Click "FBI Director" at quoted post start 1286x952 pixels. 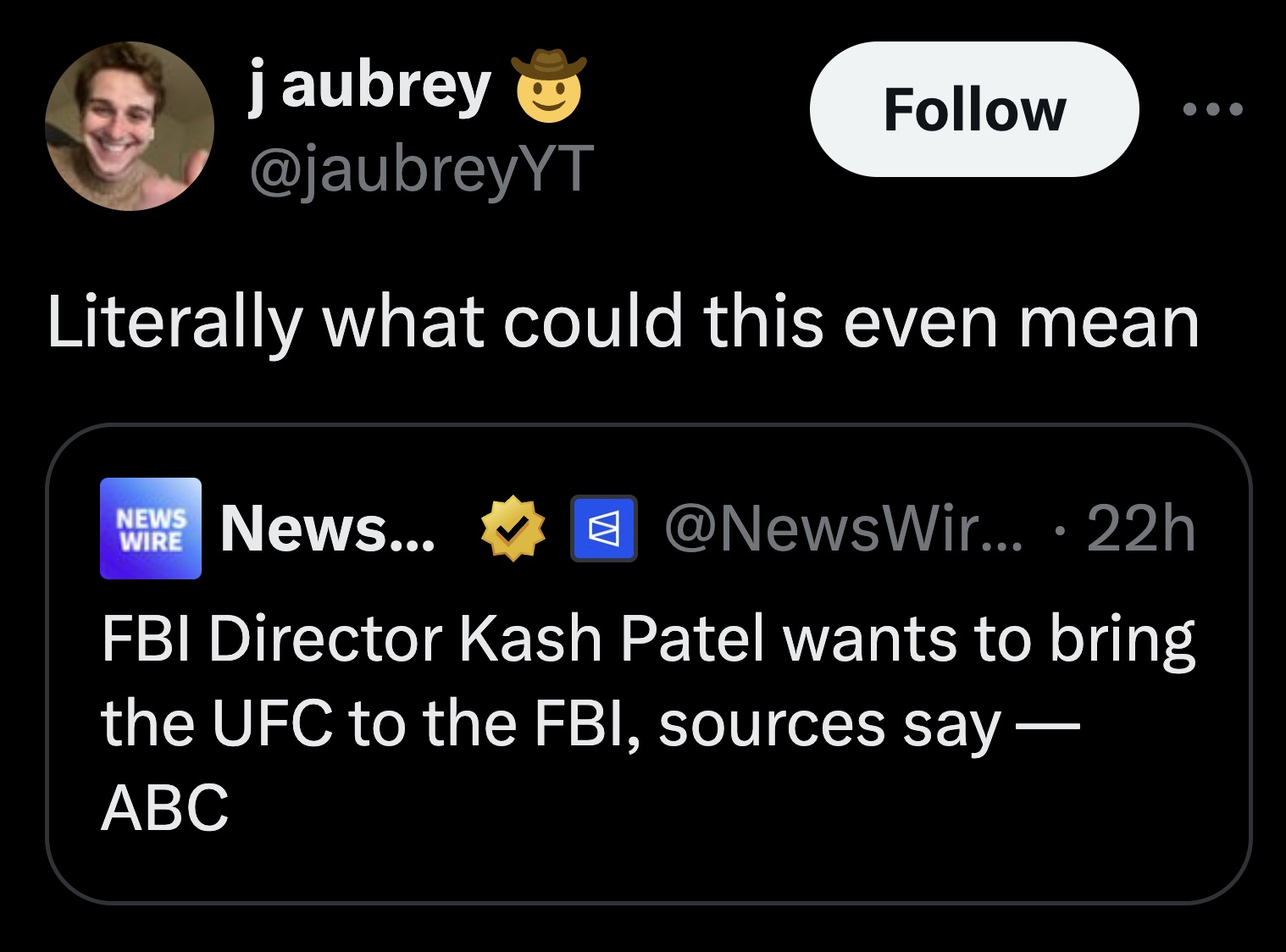pos(272,639)
